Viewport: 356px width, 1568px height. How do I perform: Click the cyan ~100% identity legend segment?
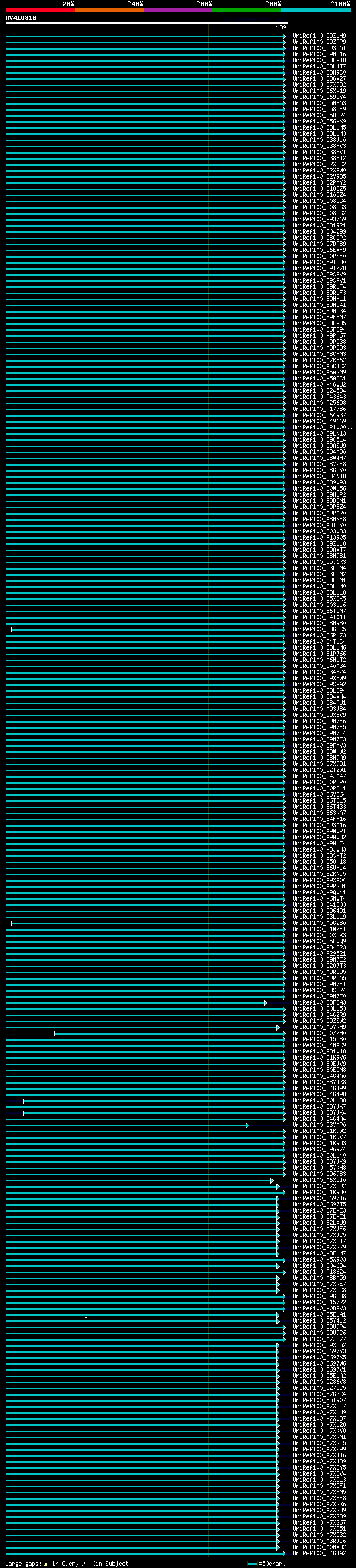click(316, 10)
